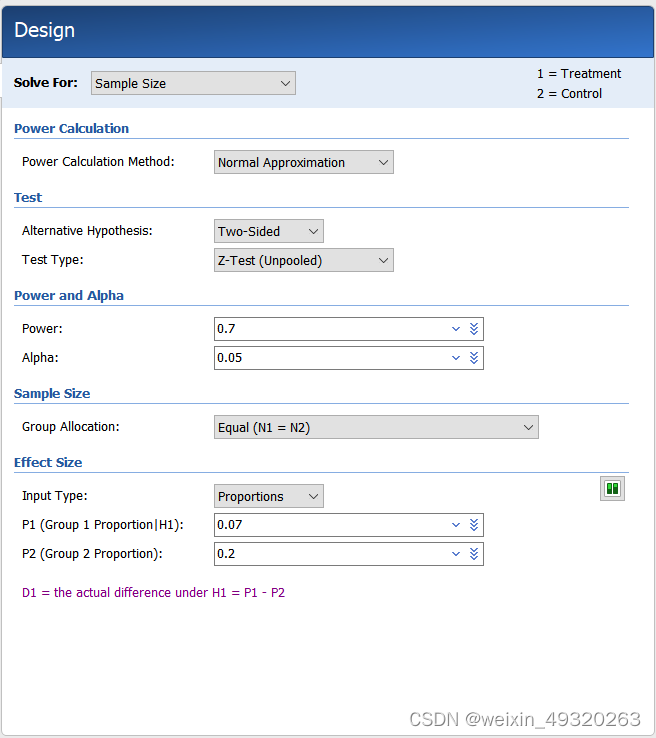The height and width of the screenshot is (738, 656).
Task: Expand the P1 field's recent values arrow
Action: coord(456,525)
